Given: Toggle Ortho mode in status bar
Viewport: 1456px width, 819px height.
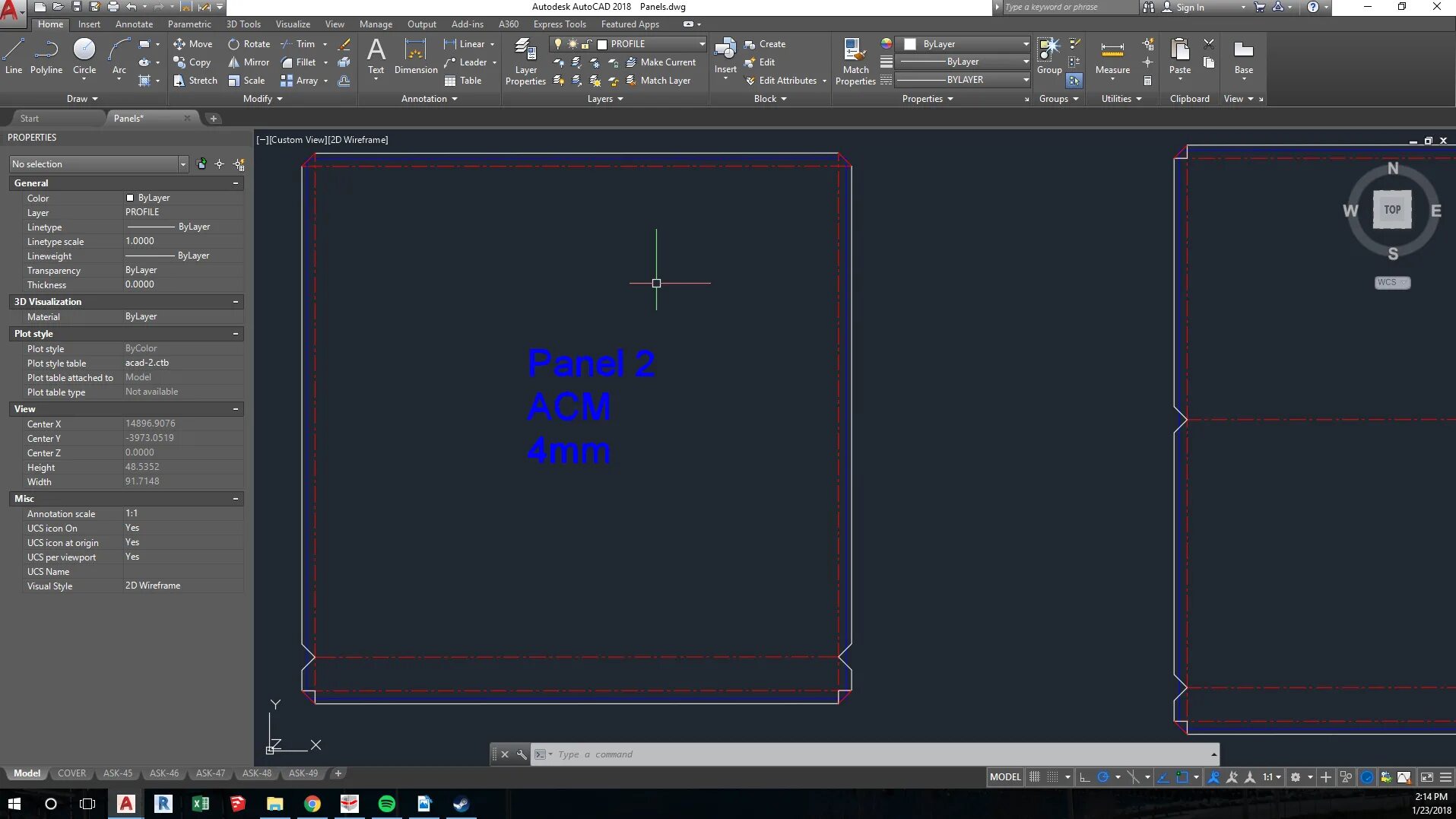Looking at the screenshot, I should point(1085,777).
